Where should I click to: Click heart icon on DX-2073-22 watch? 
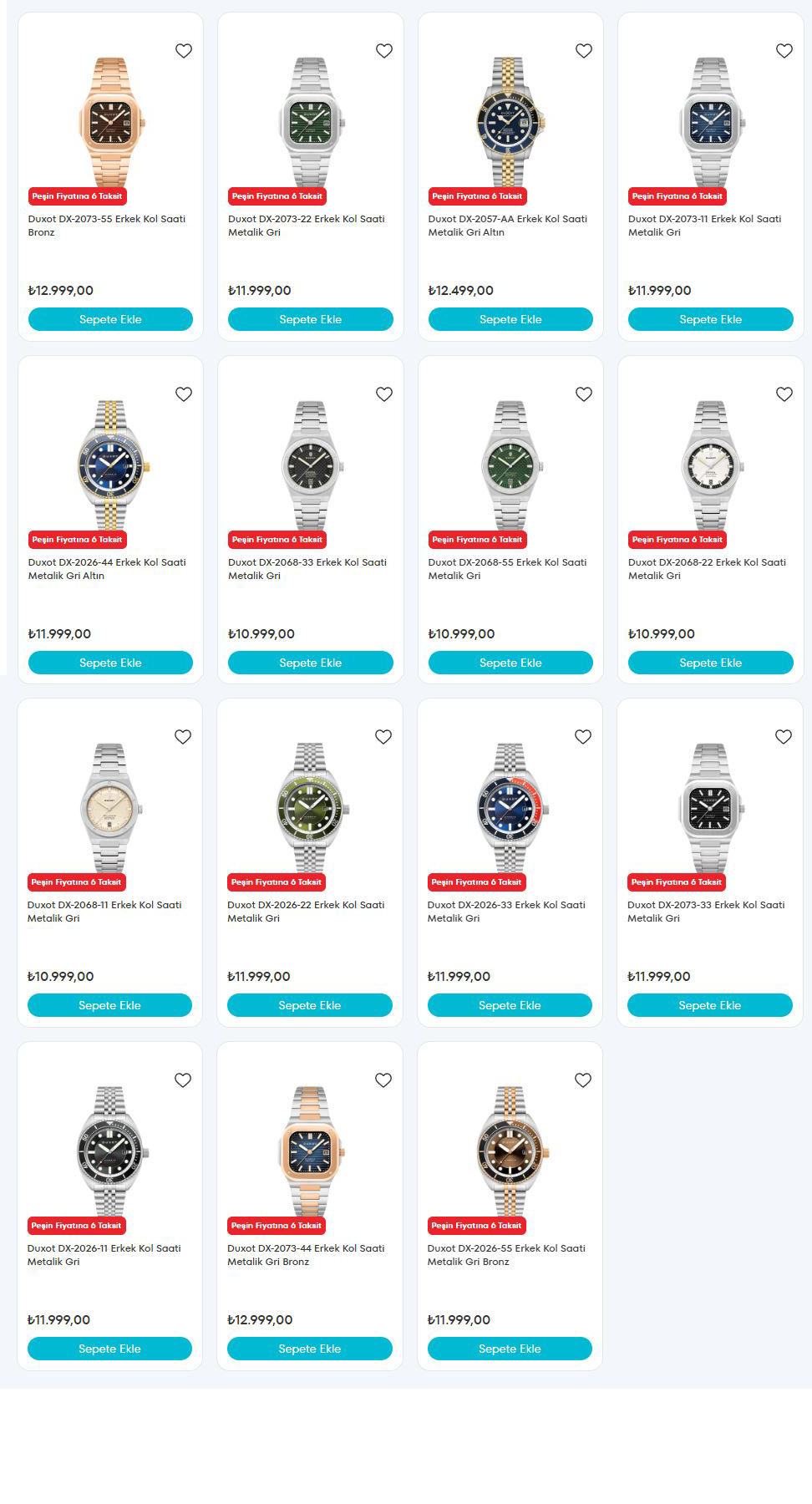point(384,51)
